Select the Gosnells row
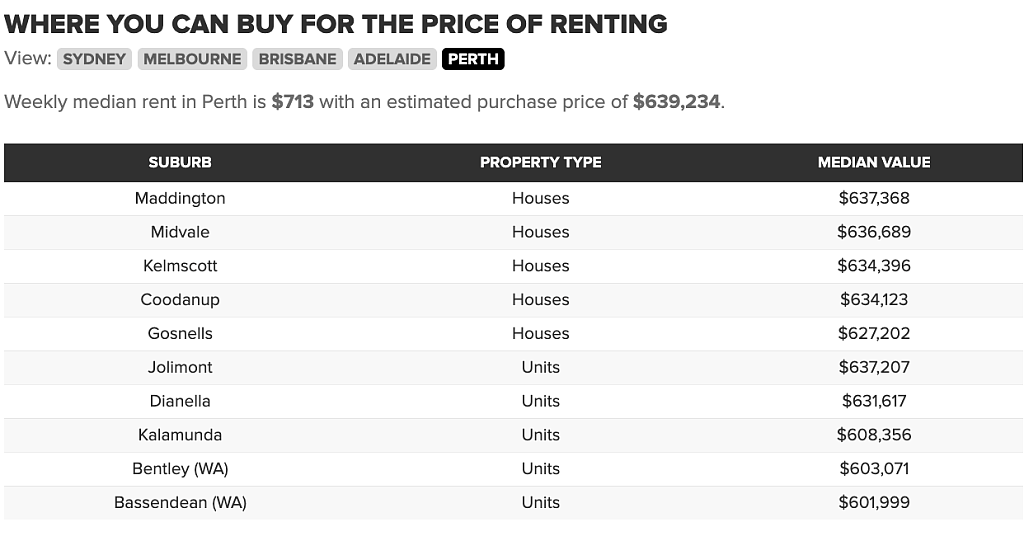The image size is (1024, 541). tap(513, 333)
